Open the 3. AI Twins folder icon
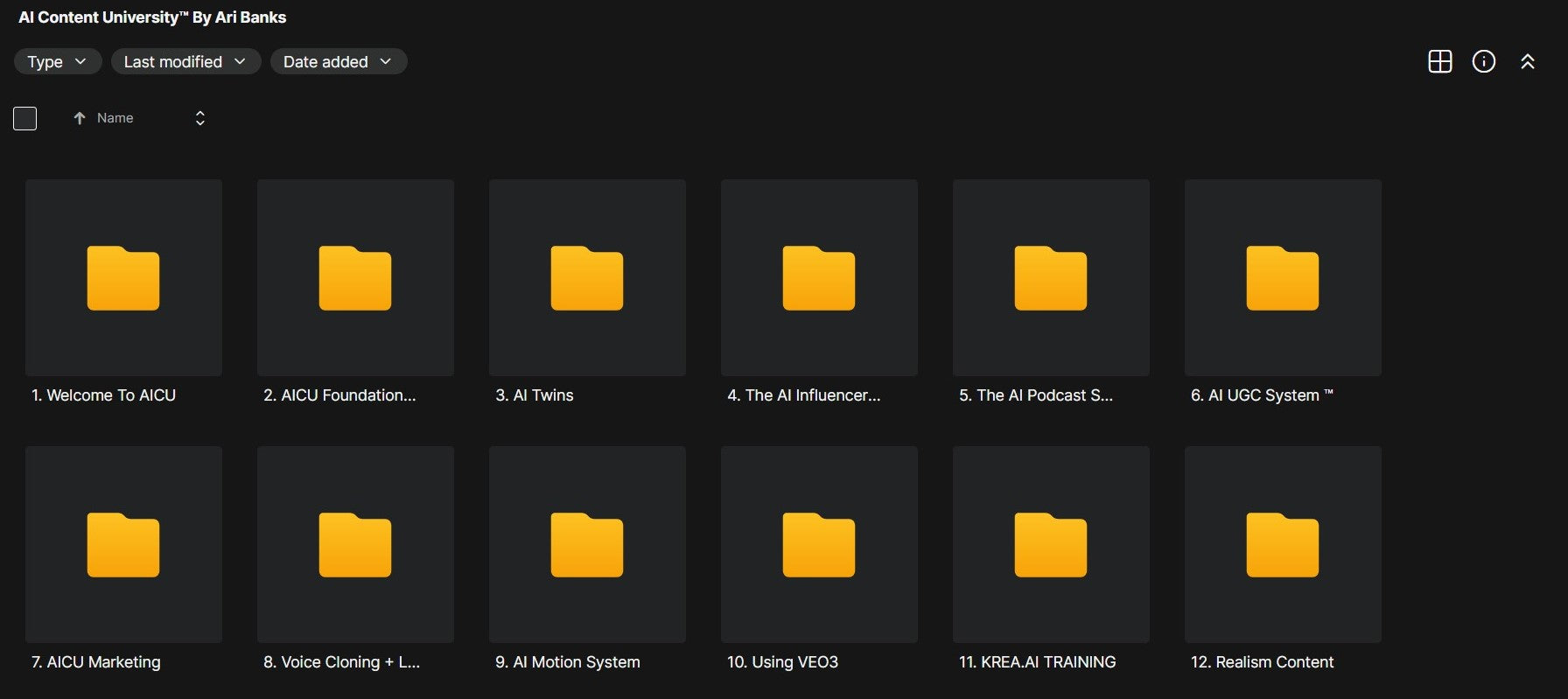This screenshot has height=699, width=1568. point(587,278)
